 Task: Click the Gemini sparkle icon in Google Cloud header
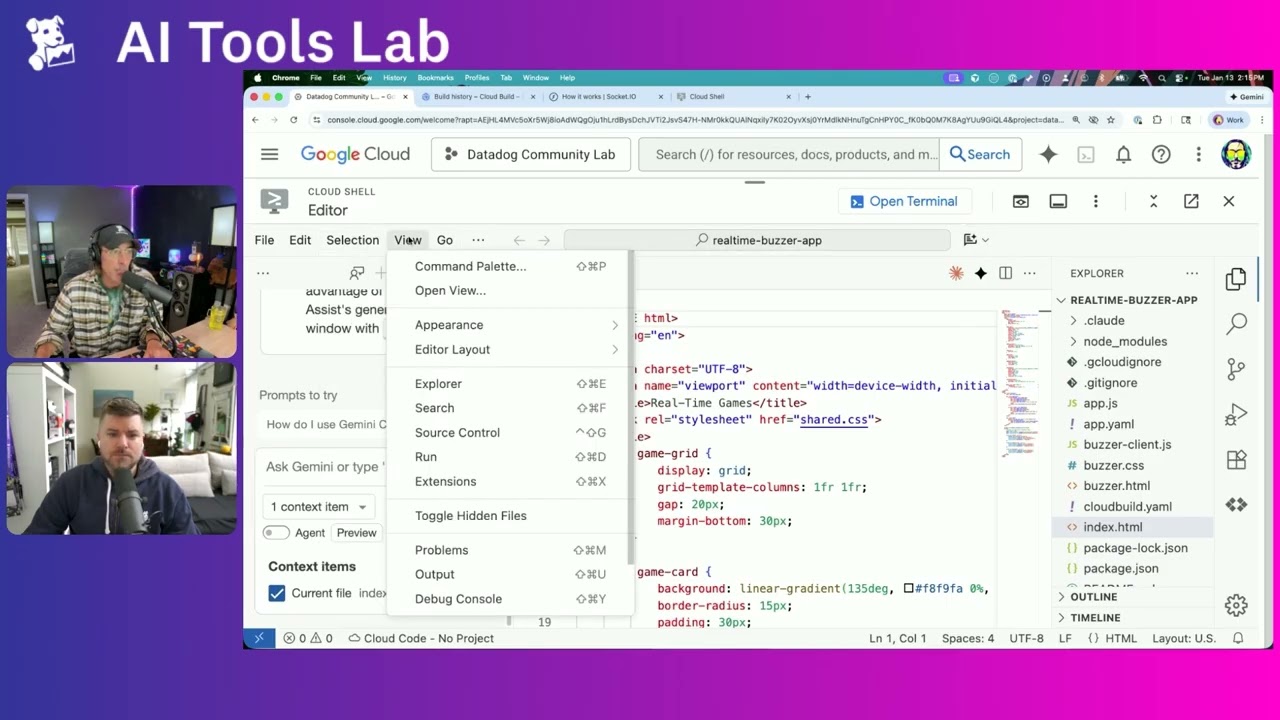click(x=1048, y=154)
